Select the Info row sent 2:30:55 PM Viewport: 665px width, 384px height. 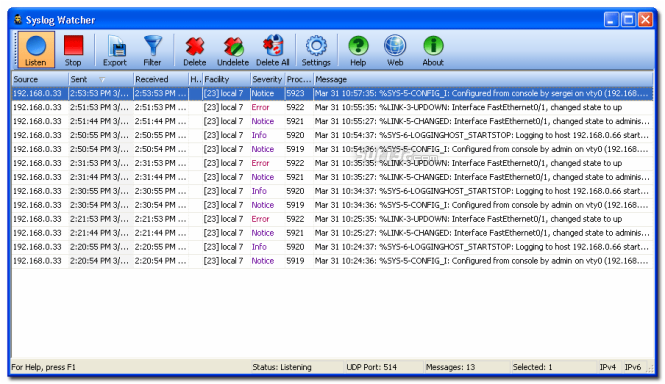[332, 191]
